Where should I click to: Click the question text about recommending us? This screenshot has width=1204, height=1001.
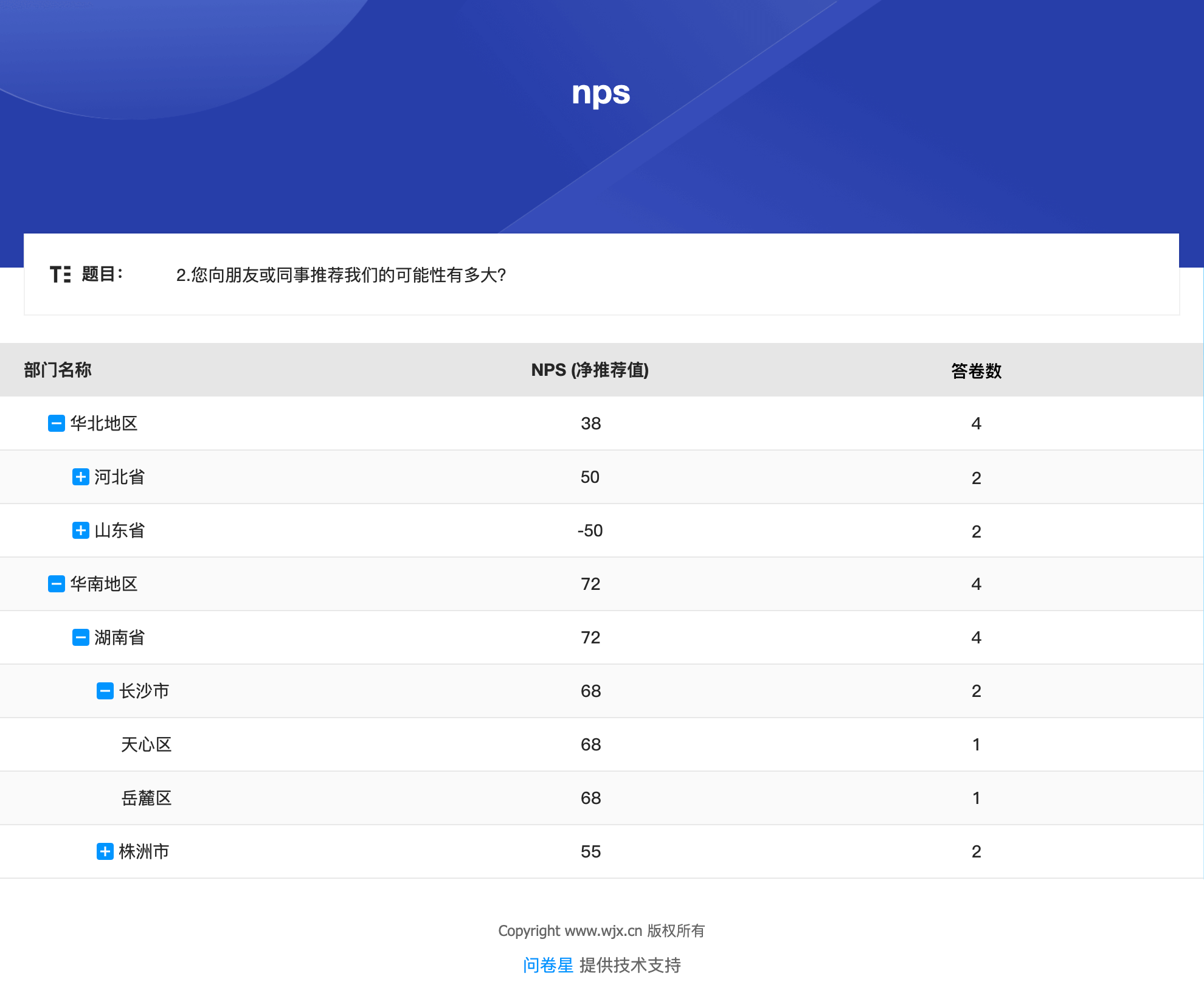(x=341, y=275)
